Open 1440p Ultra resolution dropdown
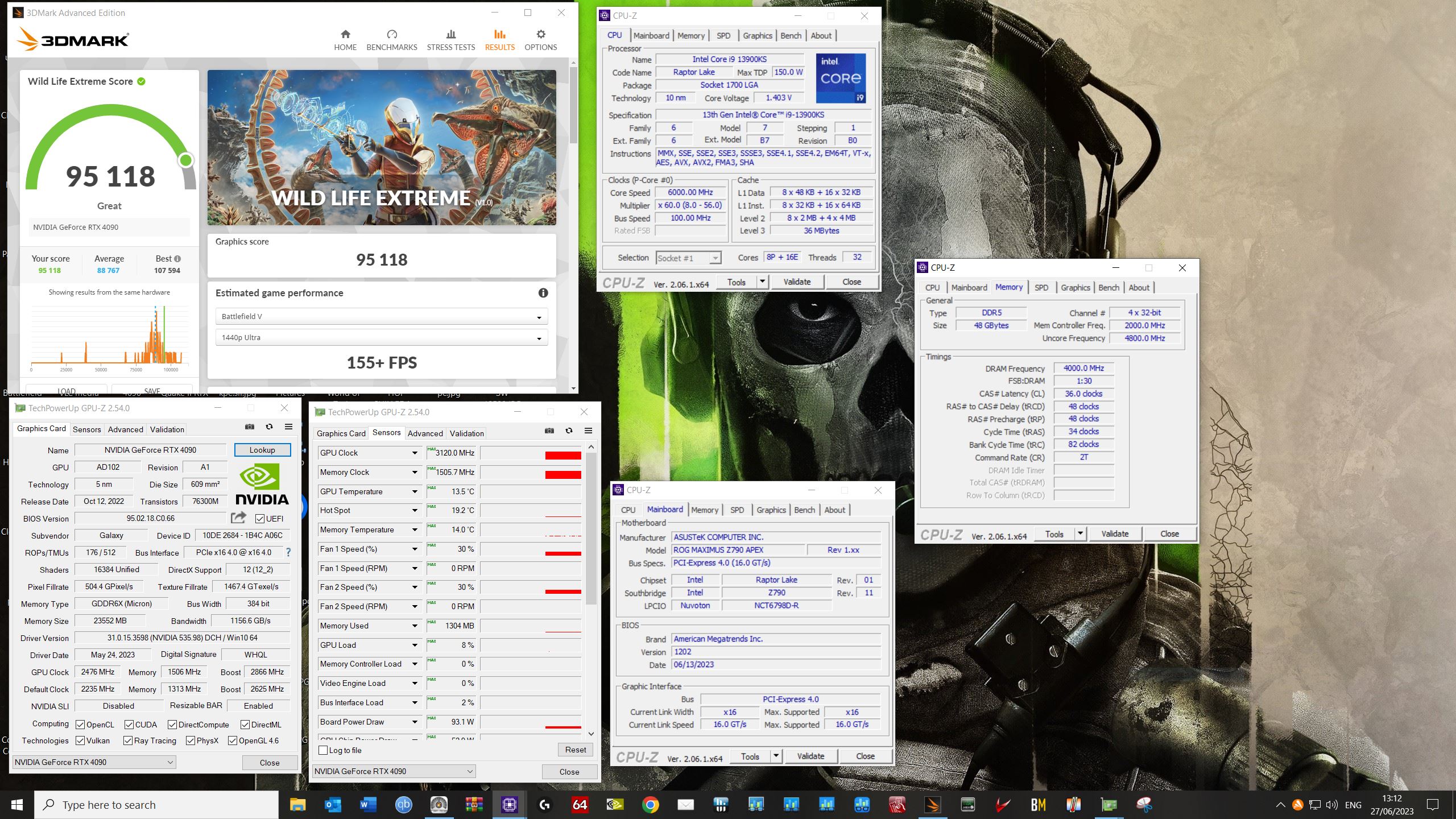The height and width of the screenshot is (819, 1456). point(381,337)
